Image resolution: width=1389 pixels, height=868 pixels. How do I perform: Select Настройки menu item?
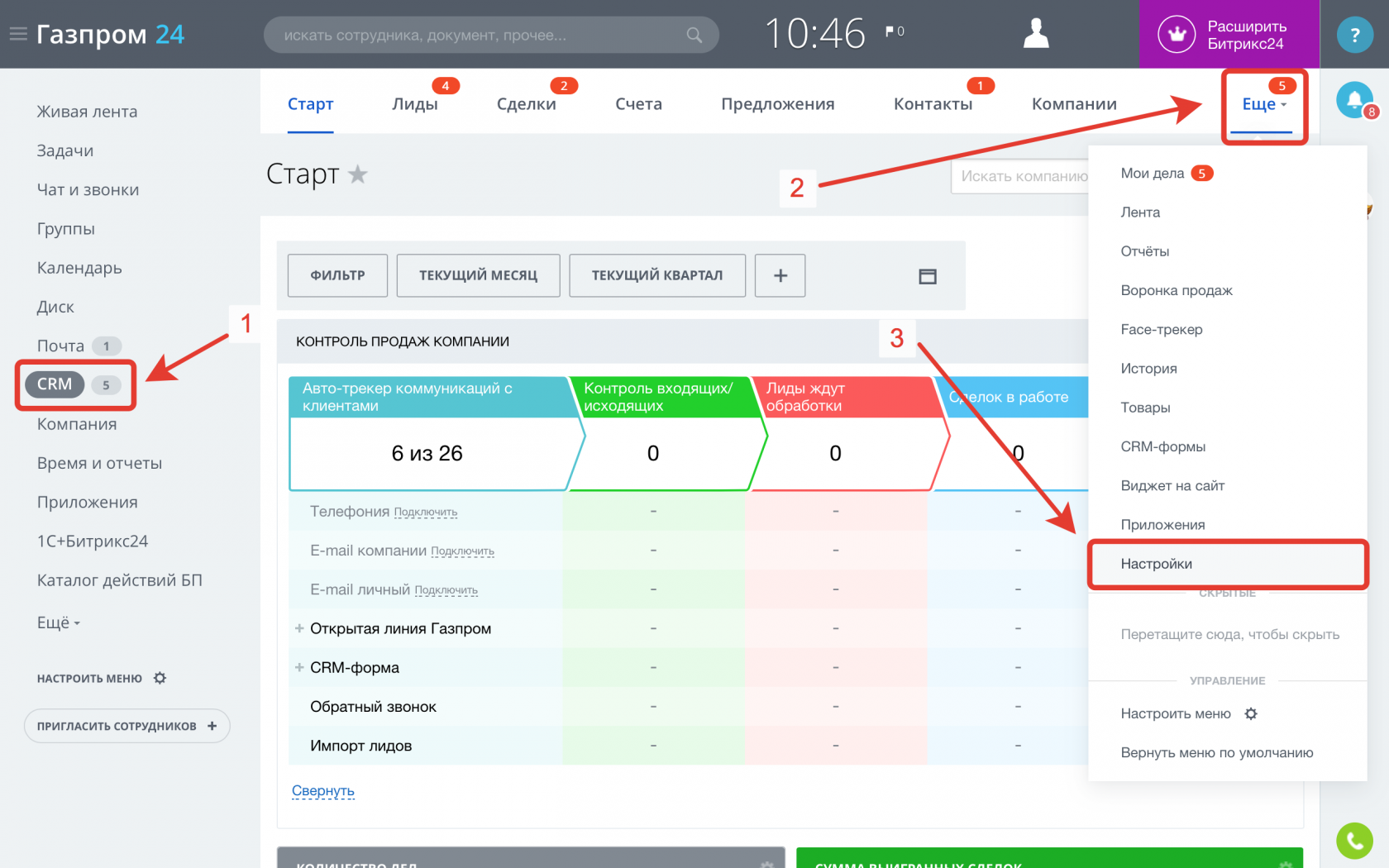[1228, 564]
